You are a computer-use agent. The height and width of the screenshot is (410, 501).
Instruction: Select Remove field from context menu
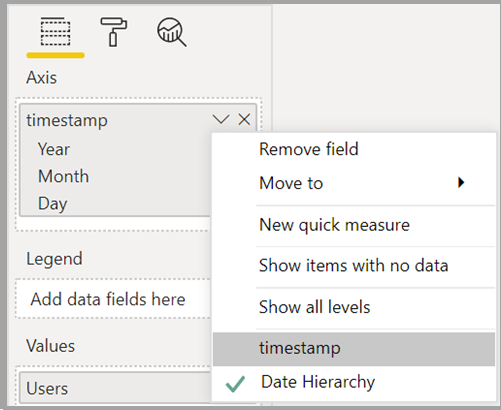pos(354,149)
